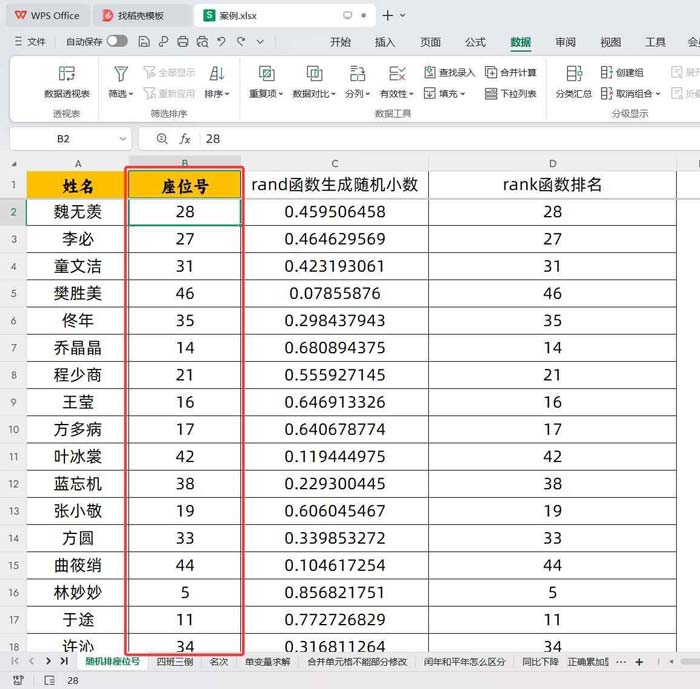Open the 排序 dropdown arrow
Screen dimensions: 700x689
[227, 94]
